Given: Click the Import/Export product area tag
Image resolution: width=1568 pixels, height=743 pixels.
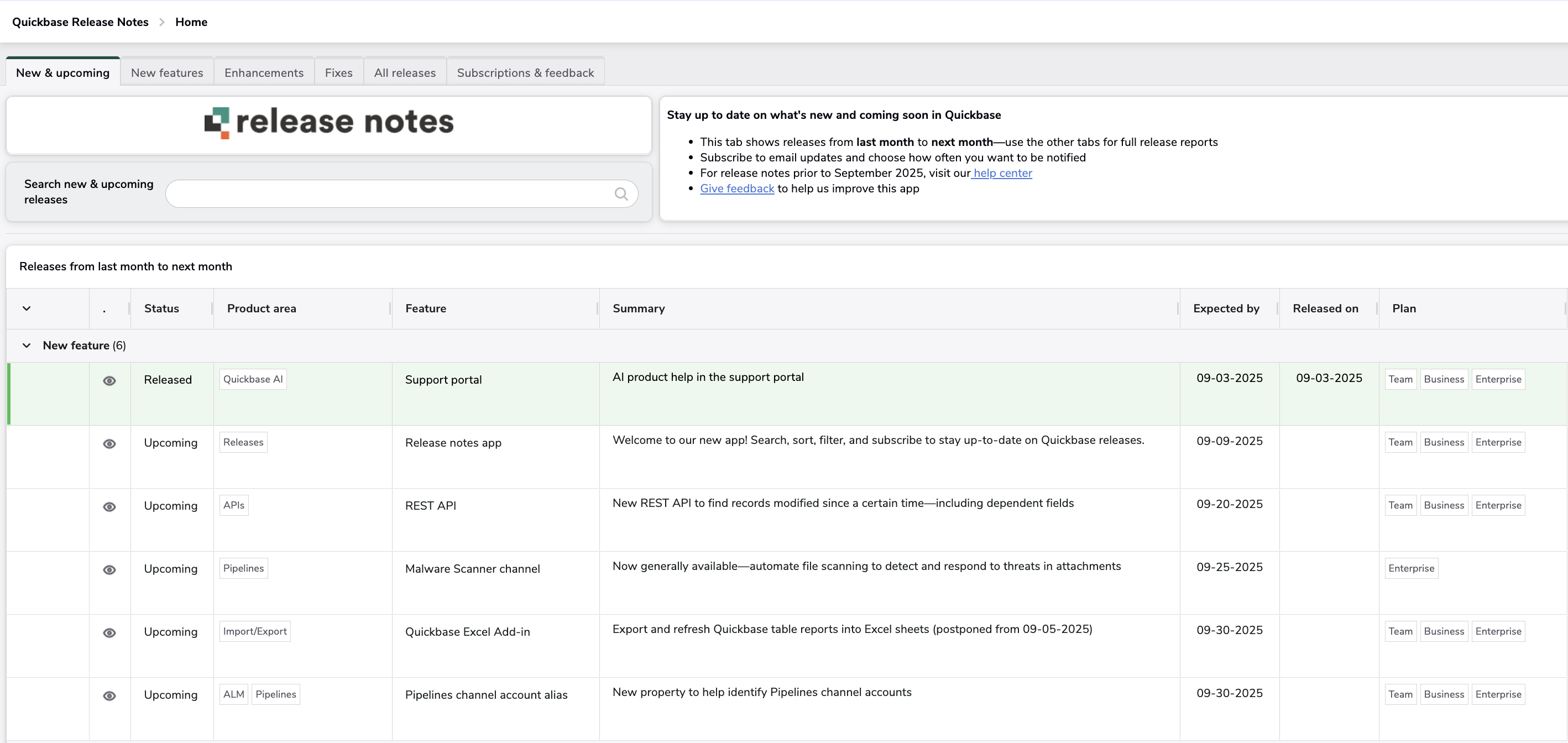Looking at the screenshot, I should 254,631.
